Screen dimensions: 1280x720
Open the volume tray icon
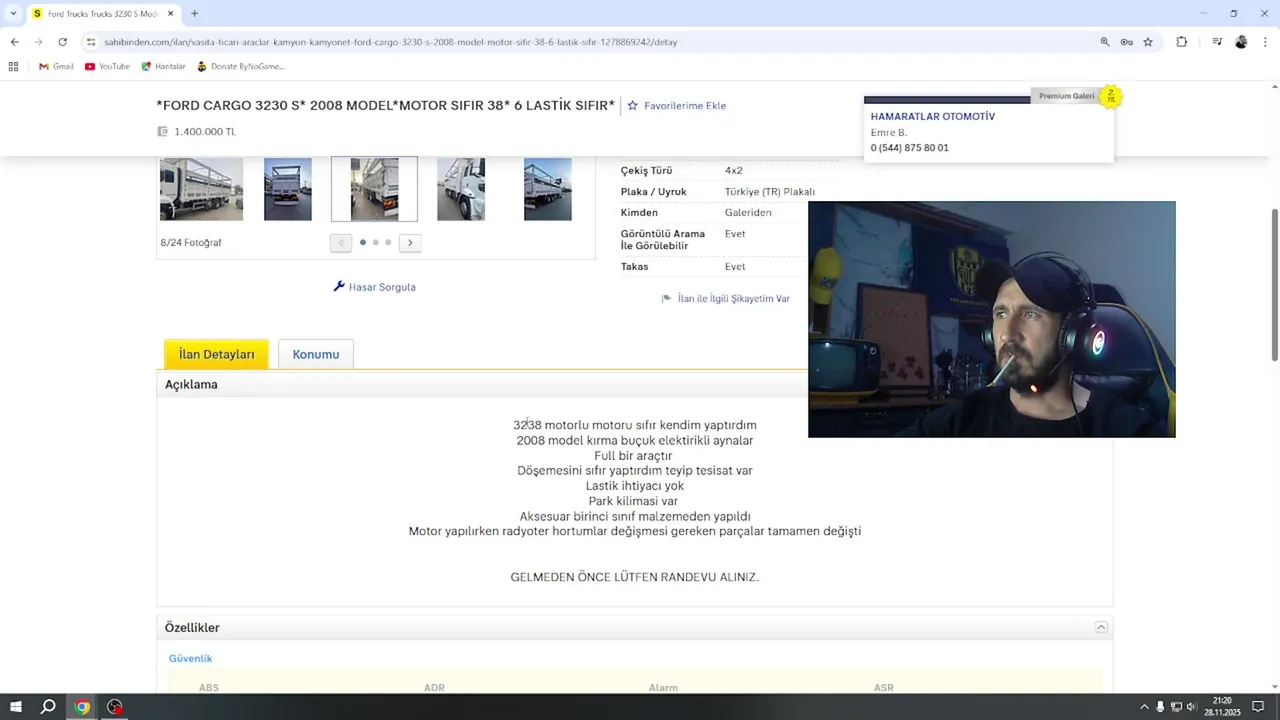pyautogui.click(x=1191, y=707)
